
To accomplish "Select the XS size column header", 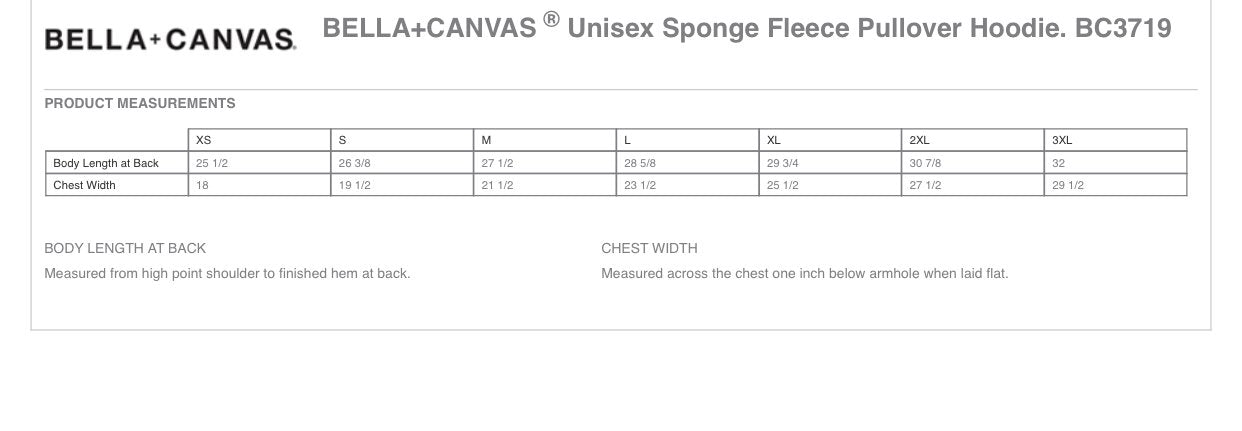I will click(x=204, y=141).
